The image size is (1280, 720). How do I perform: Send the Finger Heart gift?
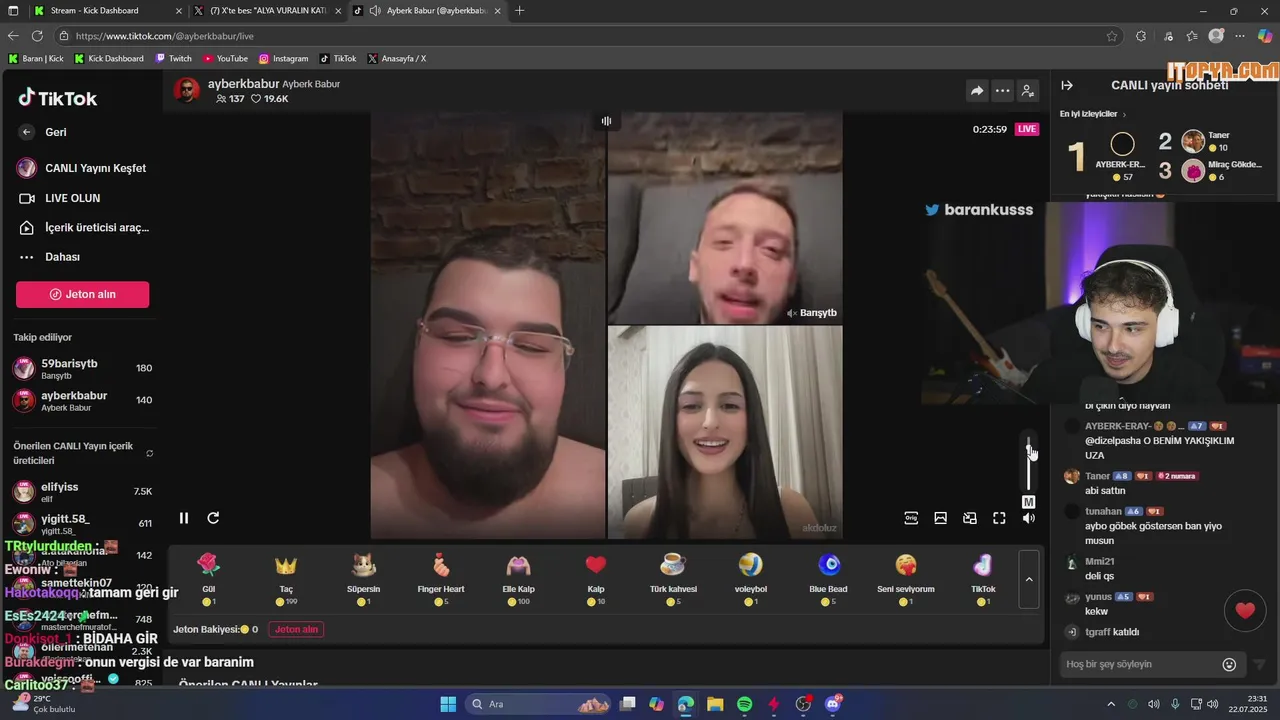click(441, 578)
